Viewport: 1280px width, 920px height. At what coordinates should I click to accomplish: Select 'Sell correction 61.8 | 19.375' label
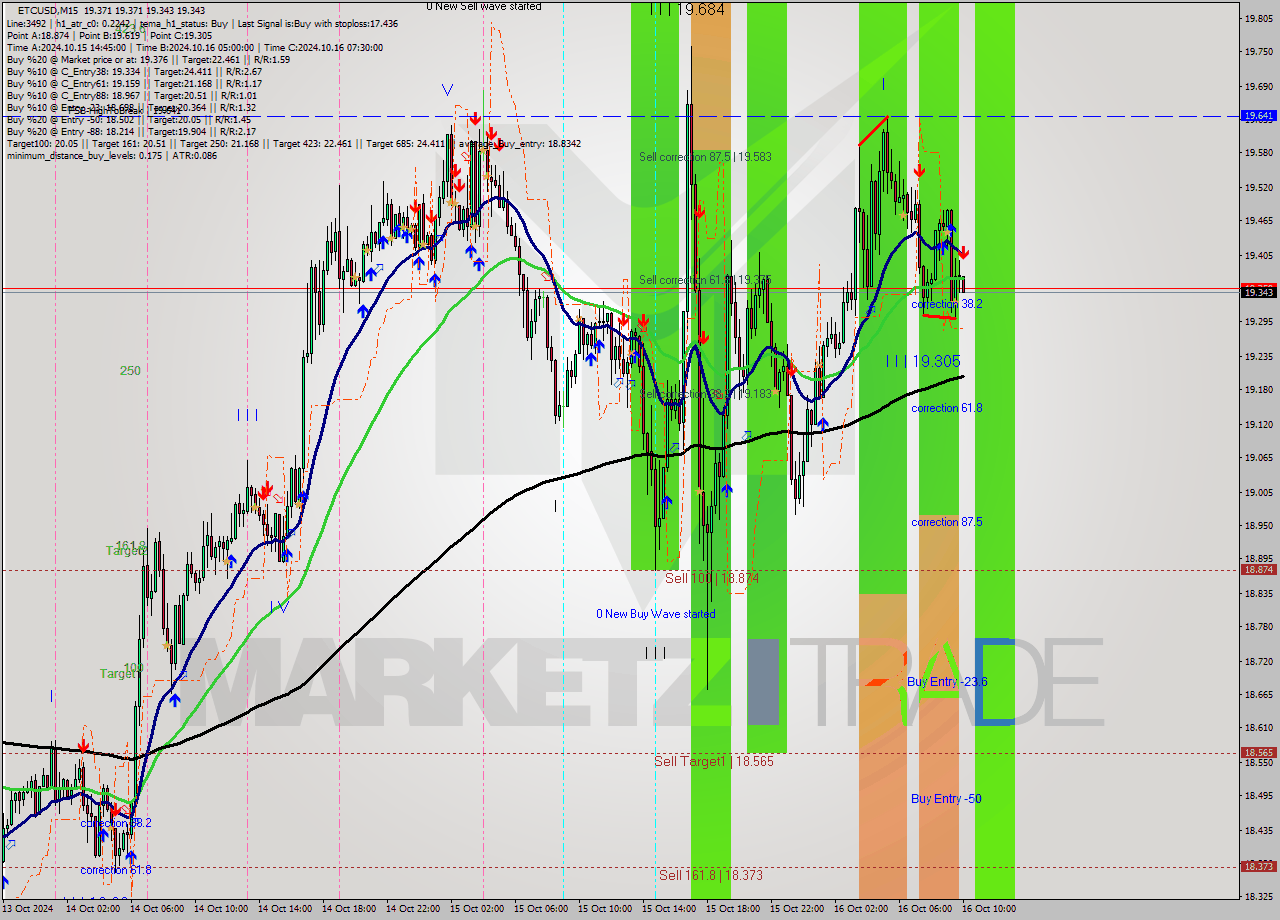click(705, 280)
